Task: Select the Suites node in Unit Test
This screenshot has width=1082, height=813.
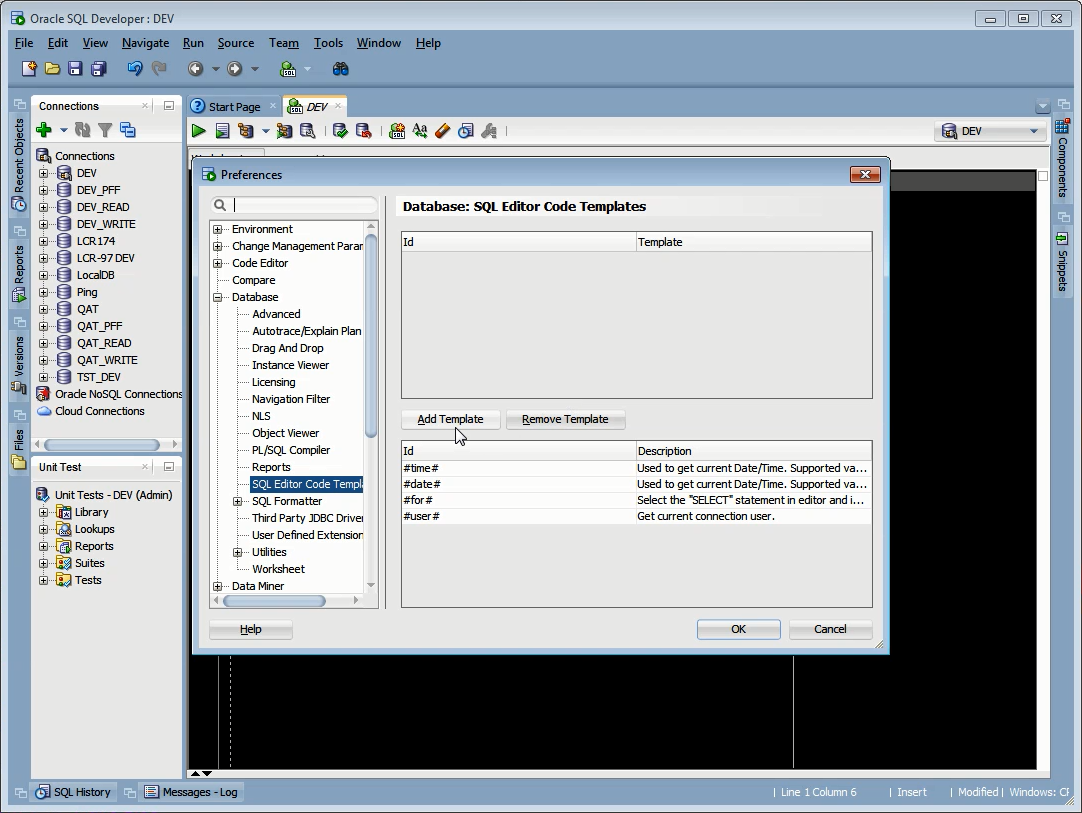Action: tap(89, 563)
